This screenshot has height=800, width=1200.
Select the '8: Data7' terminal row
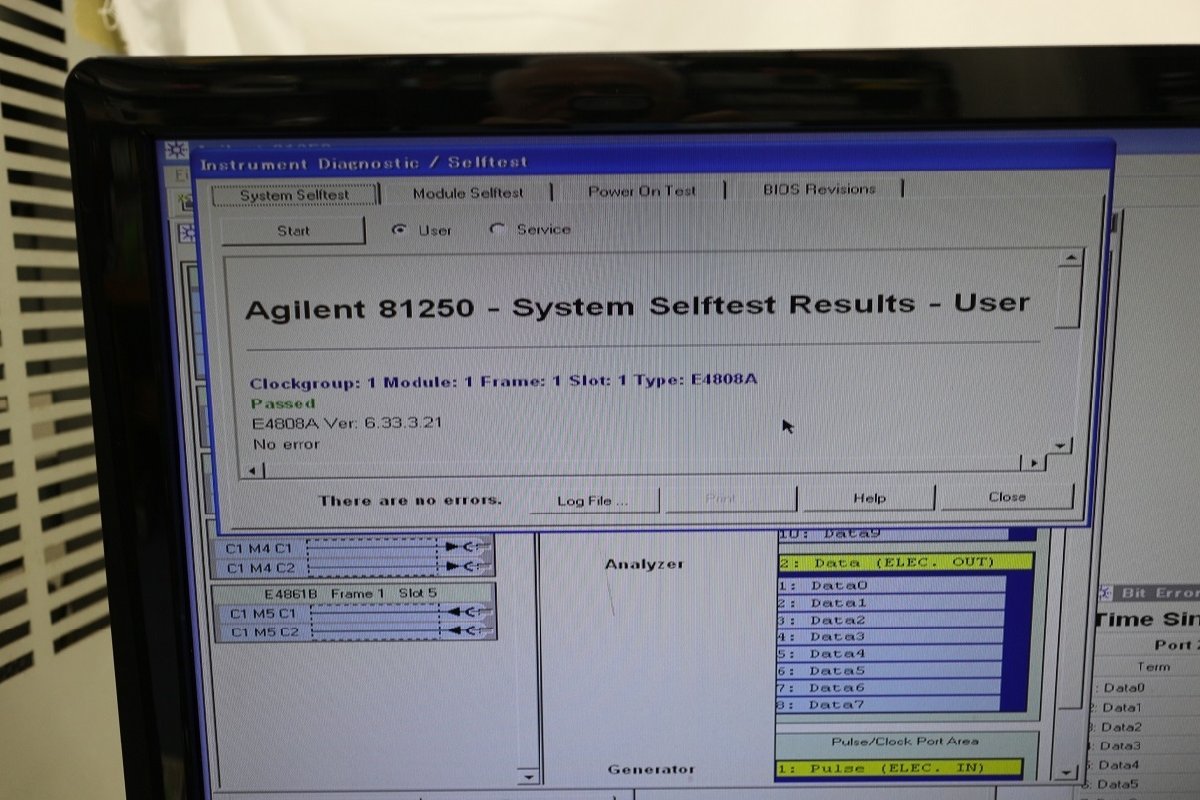[x=890, y=704]
